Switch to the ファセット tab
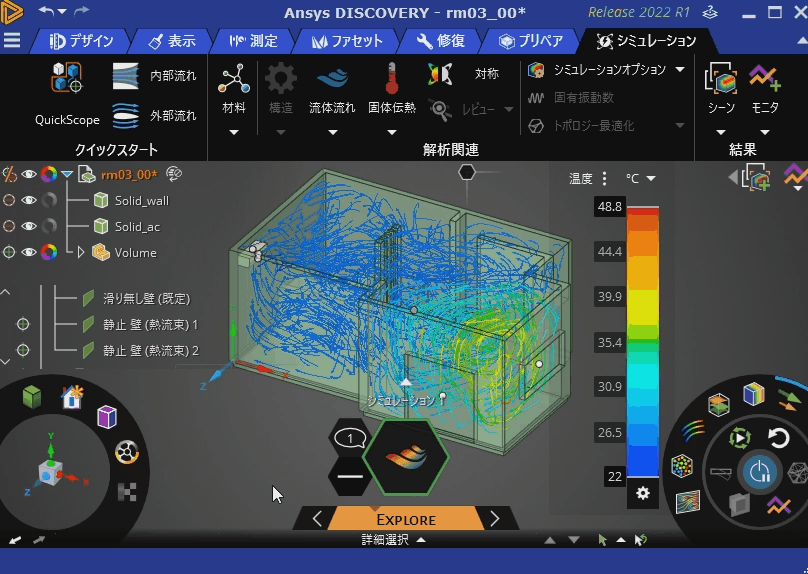This screenshot has height=574, width=808. pos(347,41)
